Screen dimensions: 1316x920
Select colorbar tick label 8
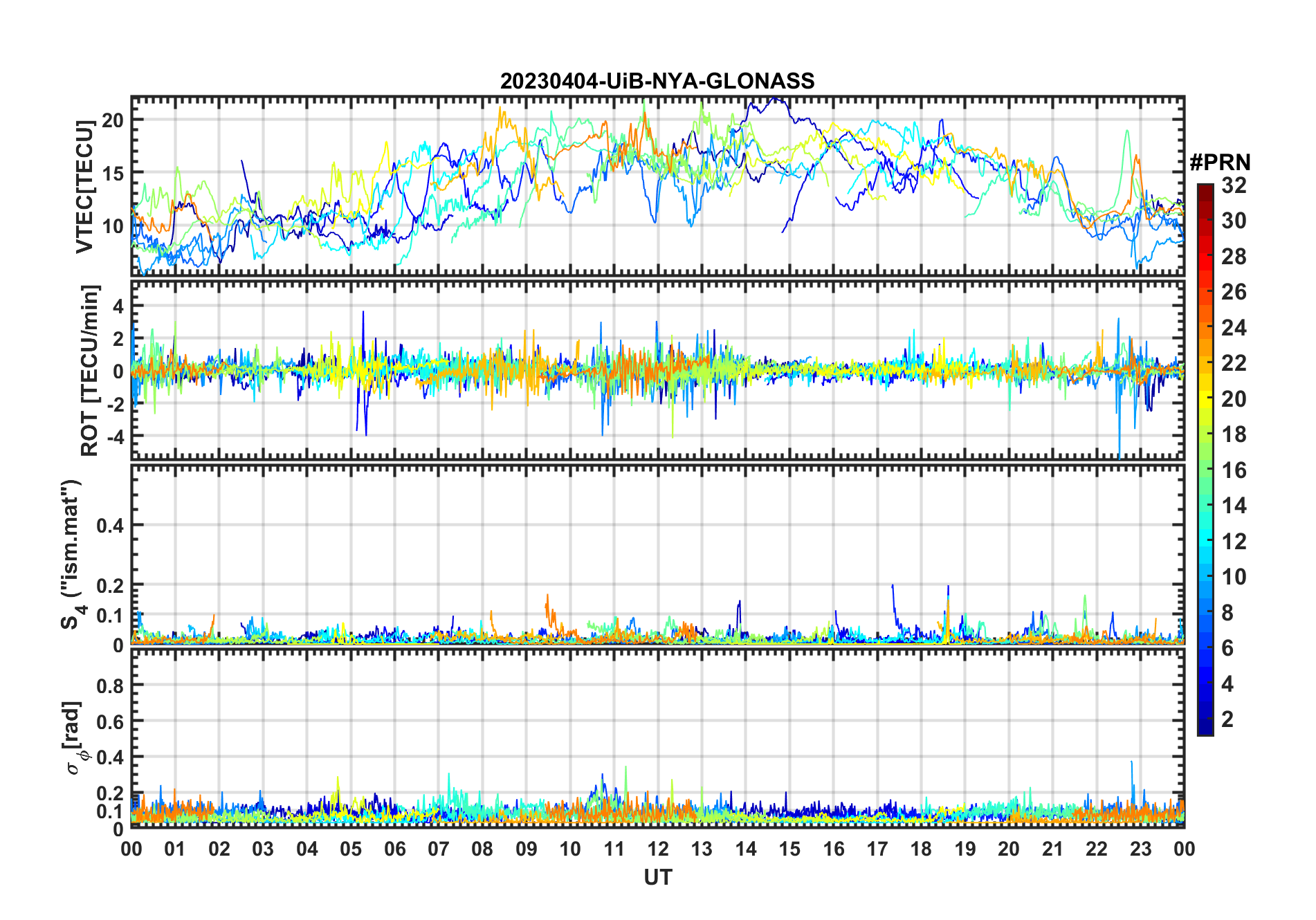pos(1227,613)
